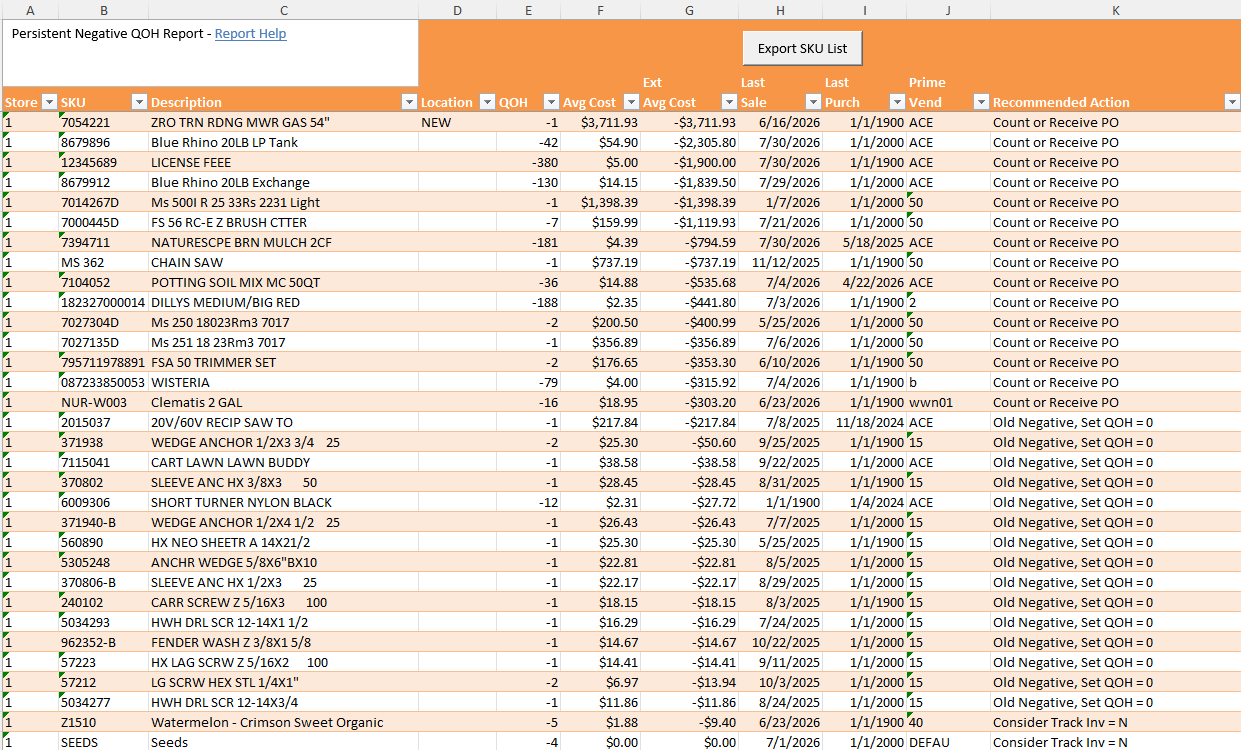Image resolution: width=1241 pixels, height=750 pixels.
Task: Select last purch date 11/18/2024
Action: [864, 422]
